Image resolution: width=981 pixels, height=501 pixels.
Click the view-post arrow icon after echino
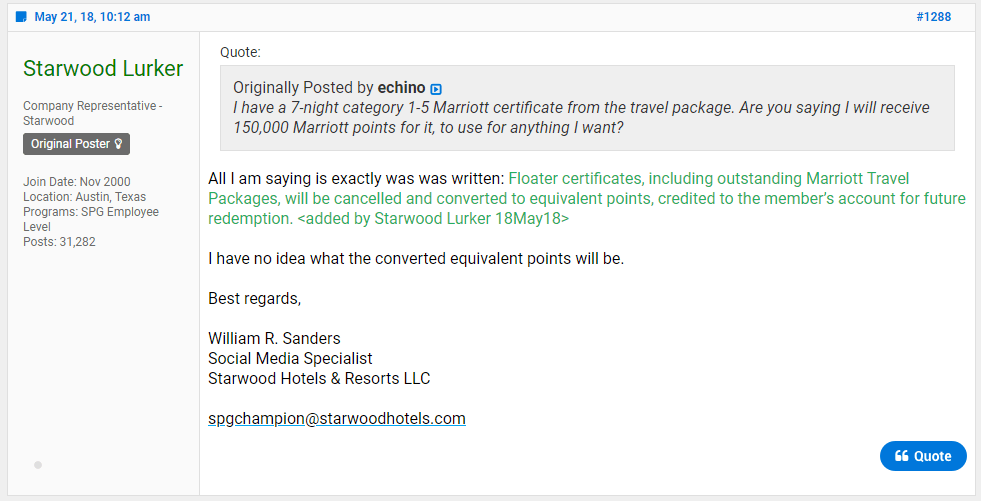[436, 89]
